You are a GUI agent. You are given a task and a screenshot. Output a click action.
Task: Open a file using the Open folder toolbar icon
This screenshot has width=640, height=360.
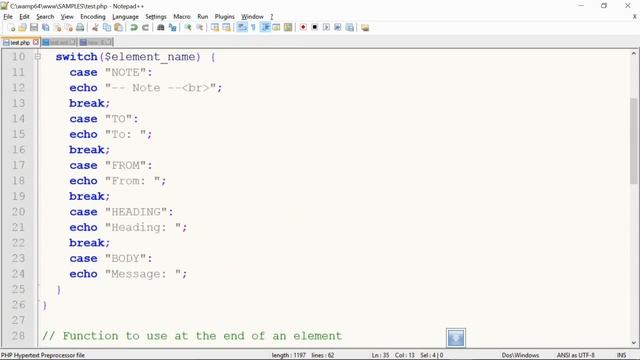(22, 27)
